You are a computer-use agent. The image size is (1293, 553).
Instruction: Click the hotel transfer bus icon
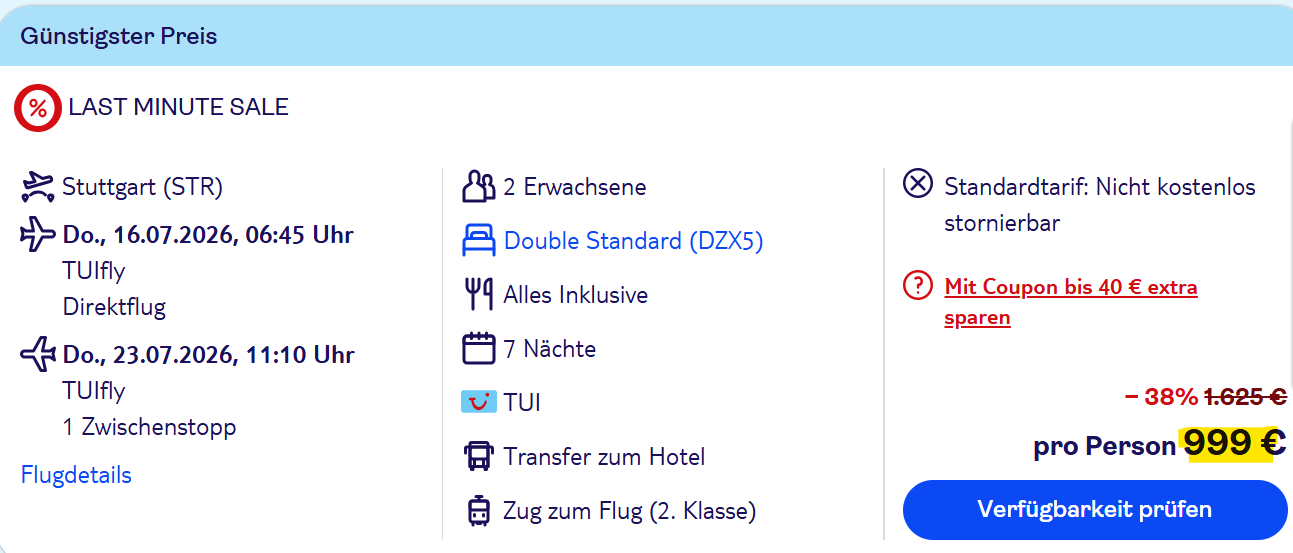pos(479,457)
